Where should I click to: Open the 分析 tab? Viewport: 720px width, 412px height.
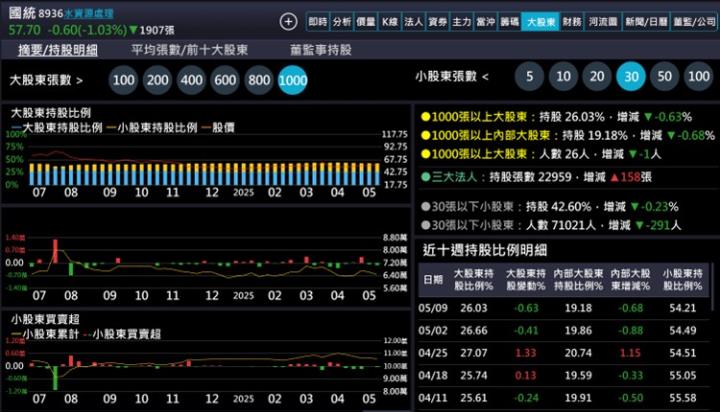pos(342,22)
